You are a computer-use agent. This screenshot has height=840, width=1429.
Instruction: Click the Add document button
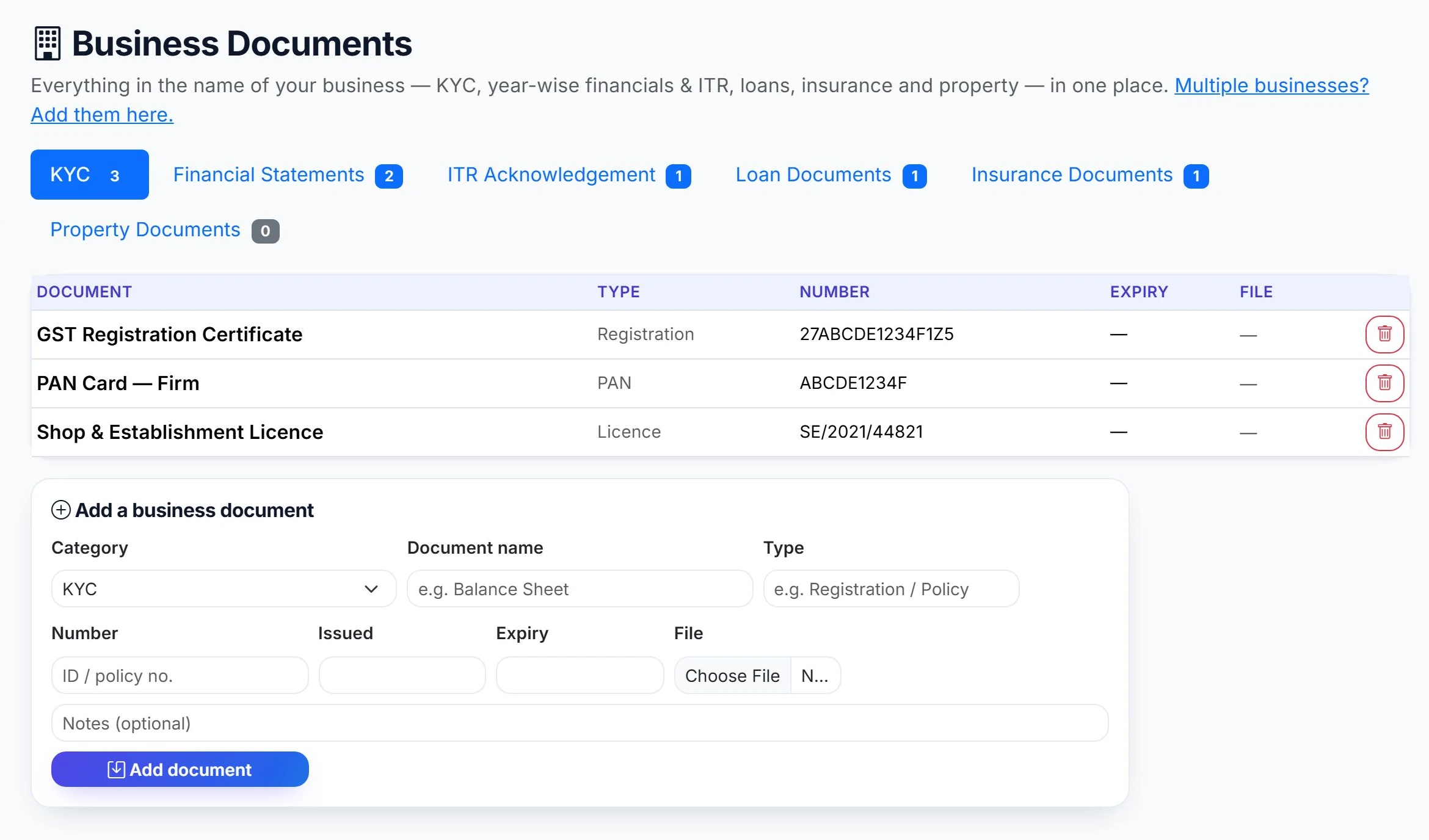coord(180,769)
